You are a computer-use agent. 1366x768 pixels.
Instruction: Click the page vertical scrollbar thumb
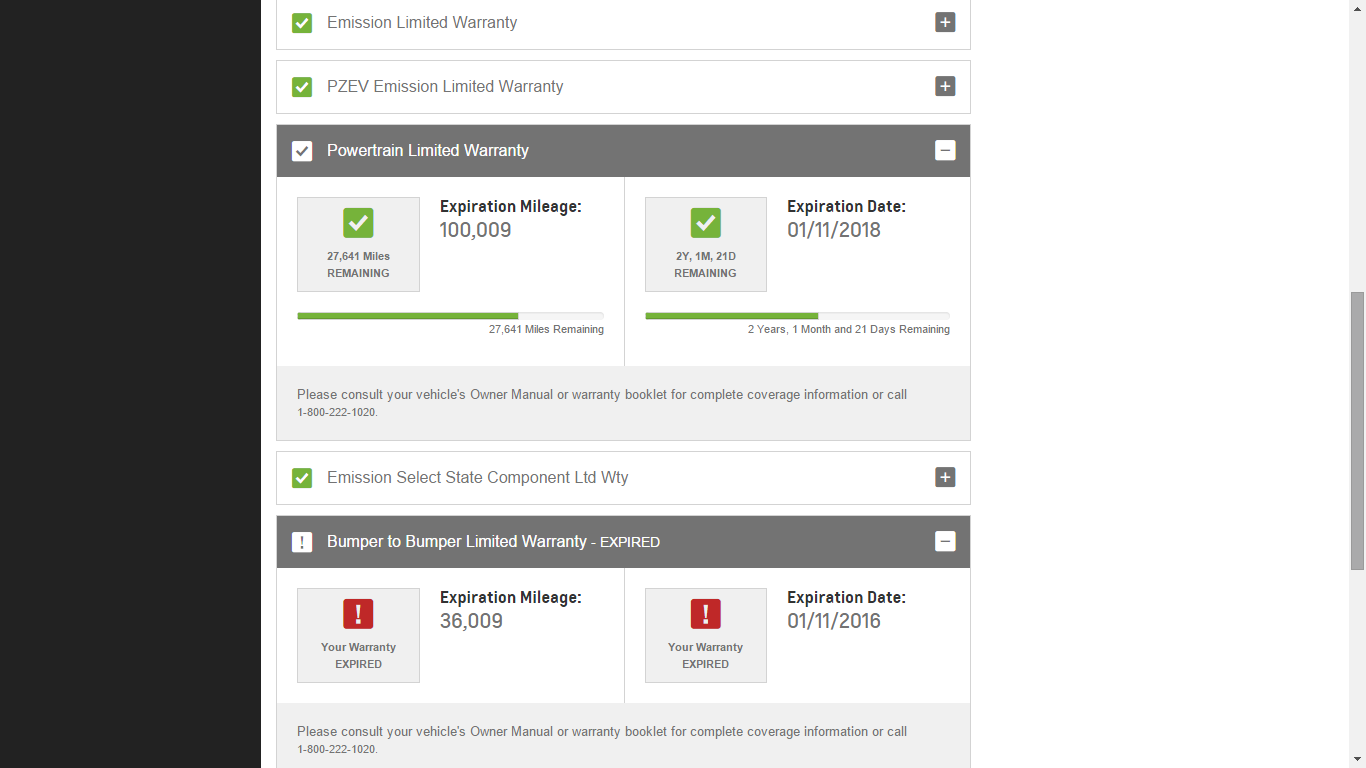pyautogui.click(x=1357, y=431)
